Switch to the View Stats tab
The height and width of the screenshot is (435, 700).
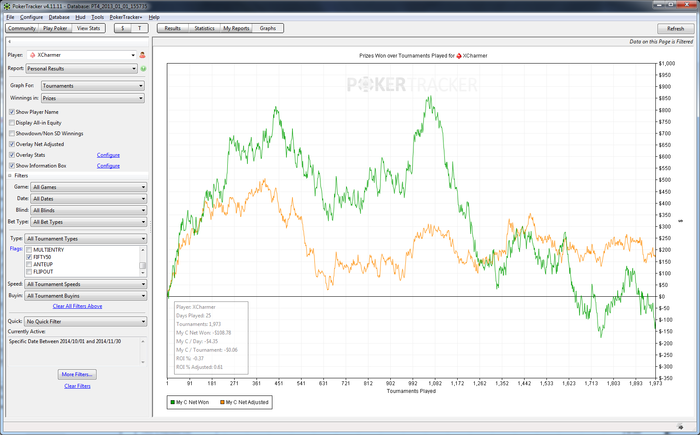point(88,28)
